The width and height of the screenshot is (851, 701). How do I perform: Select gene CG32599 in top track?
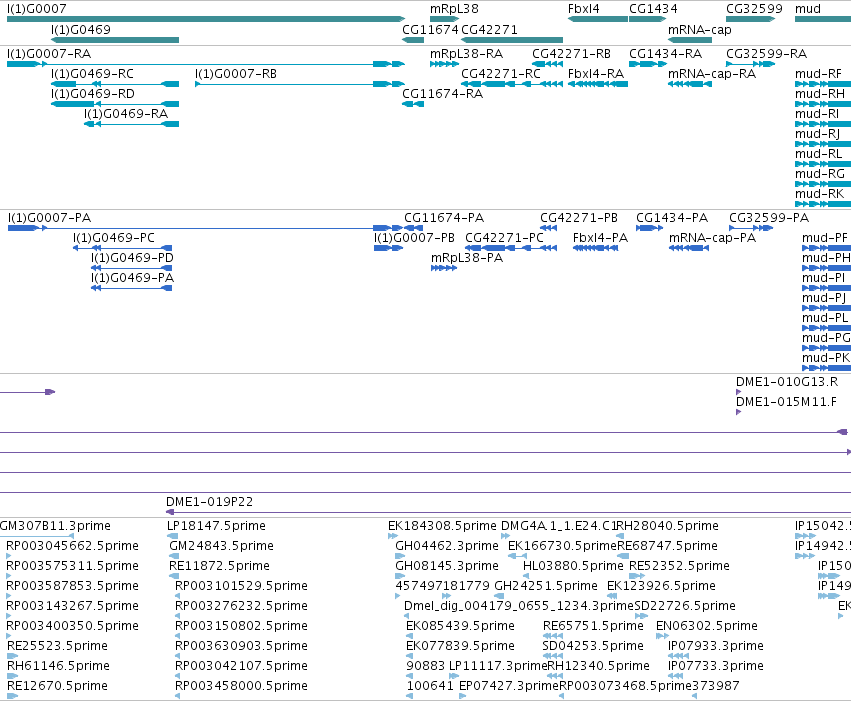click(751, 19)
